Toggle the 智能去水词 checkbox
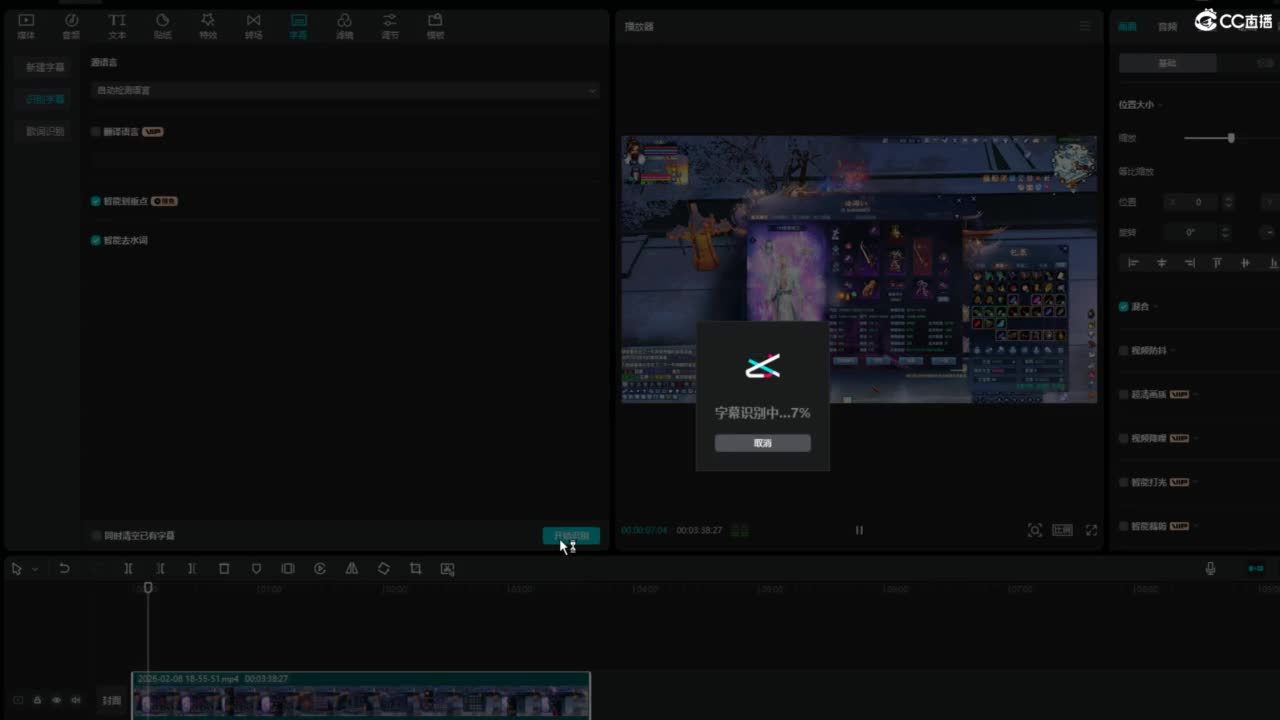 click(96, 240)
